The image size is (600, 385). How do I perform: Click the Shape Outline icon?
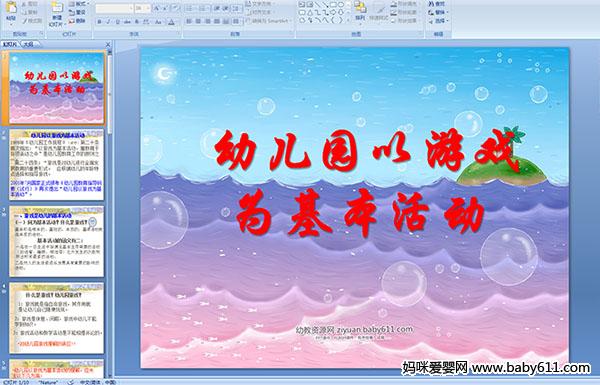tap(394, 12)
